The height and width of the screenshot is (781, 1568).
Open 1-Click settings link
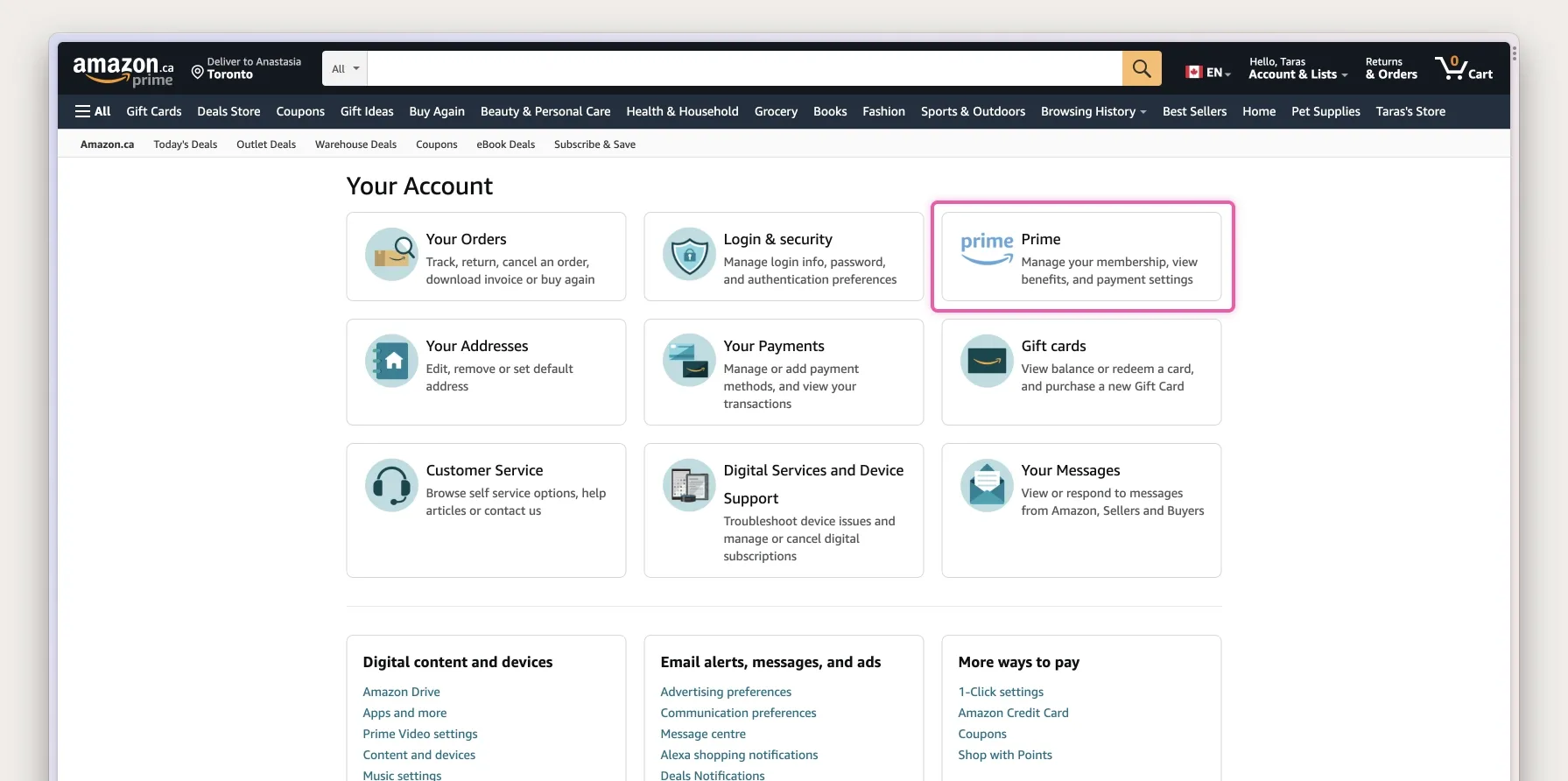1001,692
